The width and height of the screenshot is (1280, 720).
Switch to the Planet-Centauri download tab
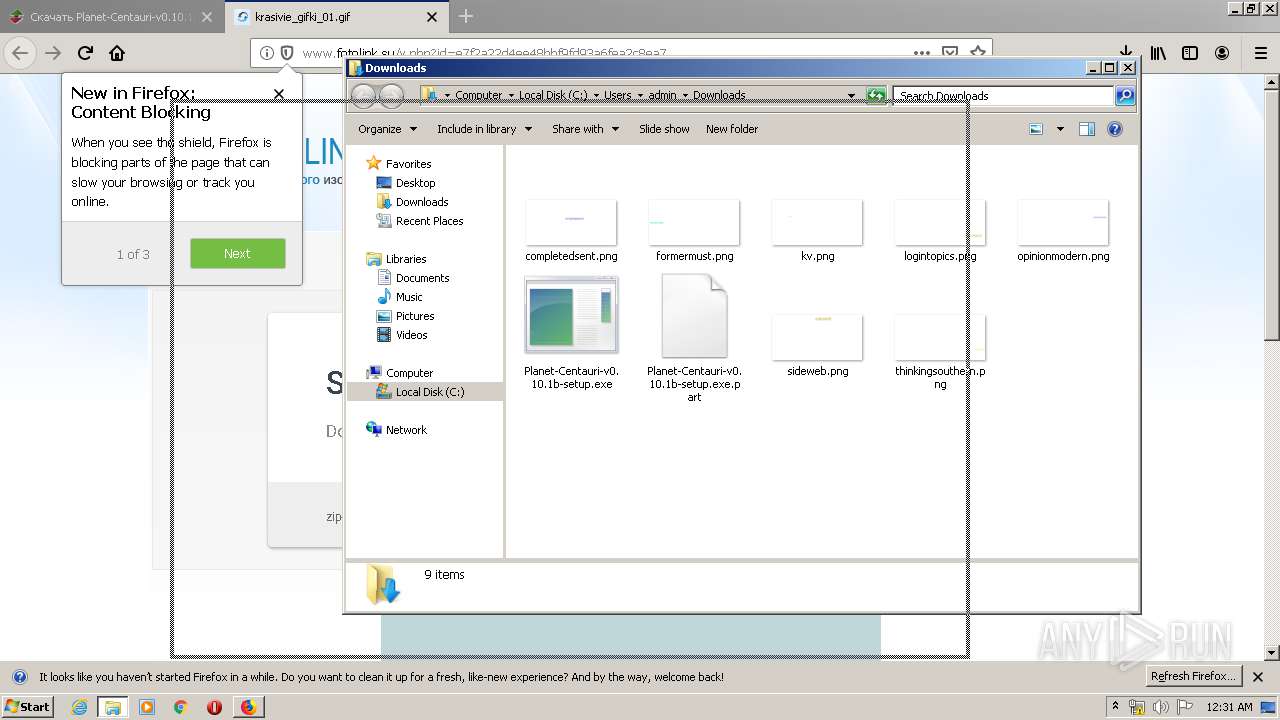coord(111,17)
